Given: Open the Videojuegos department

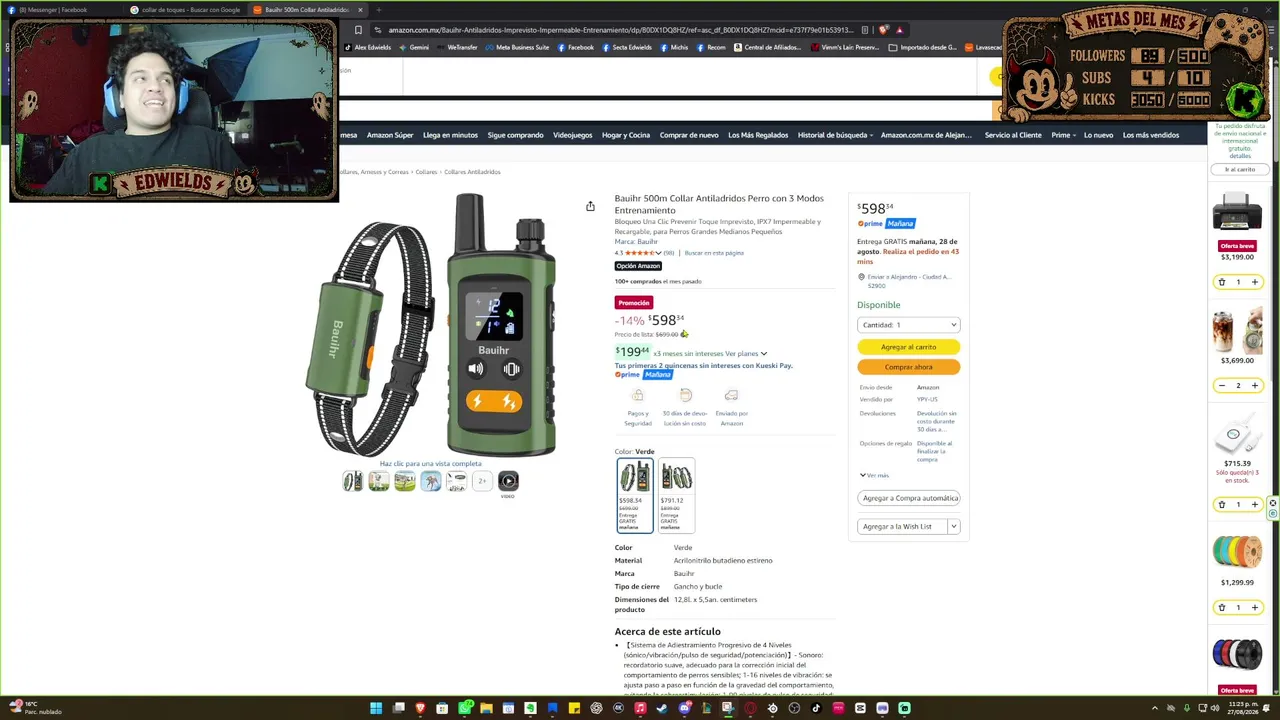Looking at the screenshot, I should pyautogui.click(x=573, y=135).
